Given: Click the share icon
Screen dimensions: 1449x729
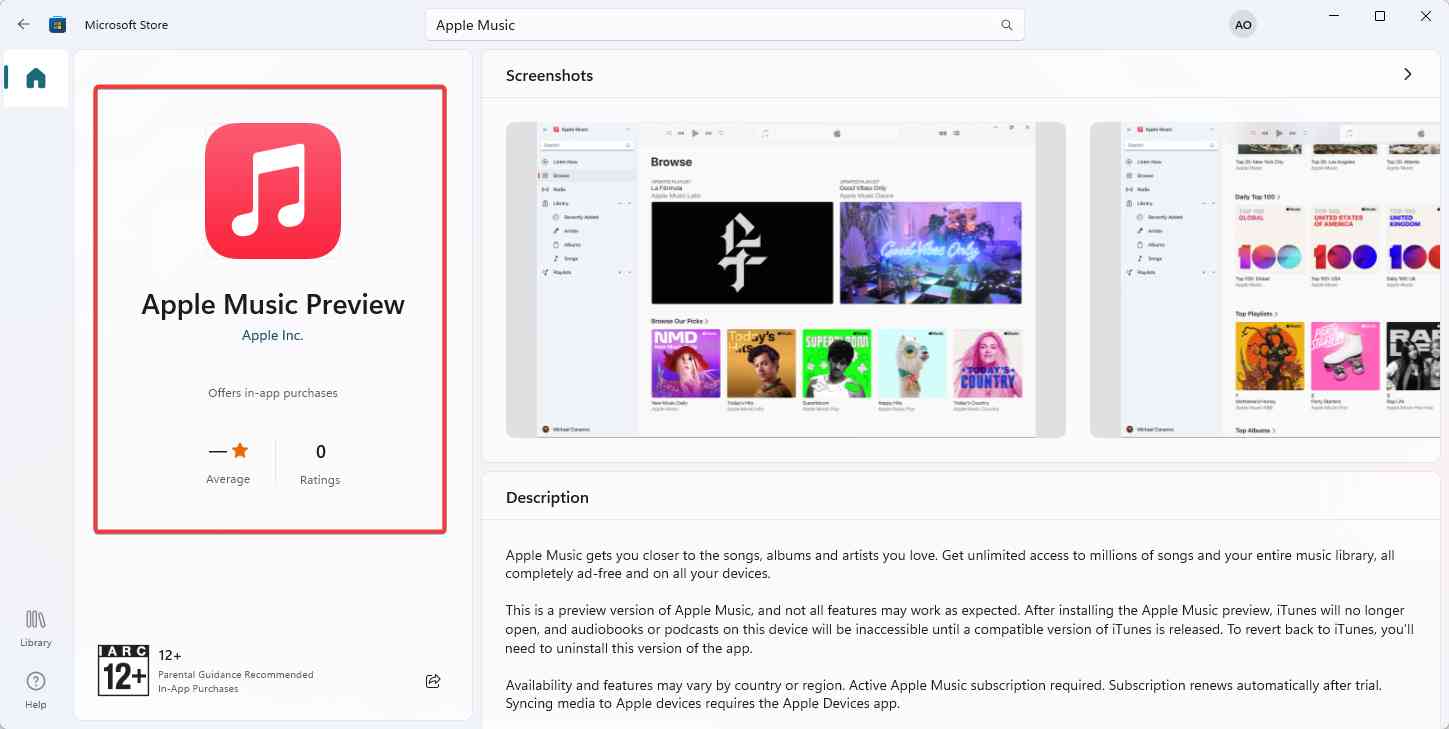Looking at the screenshot, I should click(433, 681).
